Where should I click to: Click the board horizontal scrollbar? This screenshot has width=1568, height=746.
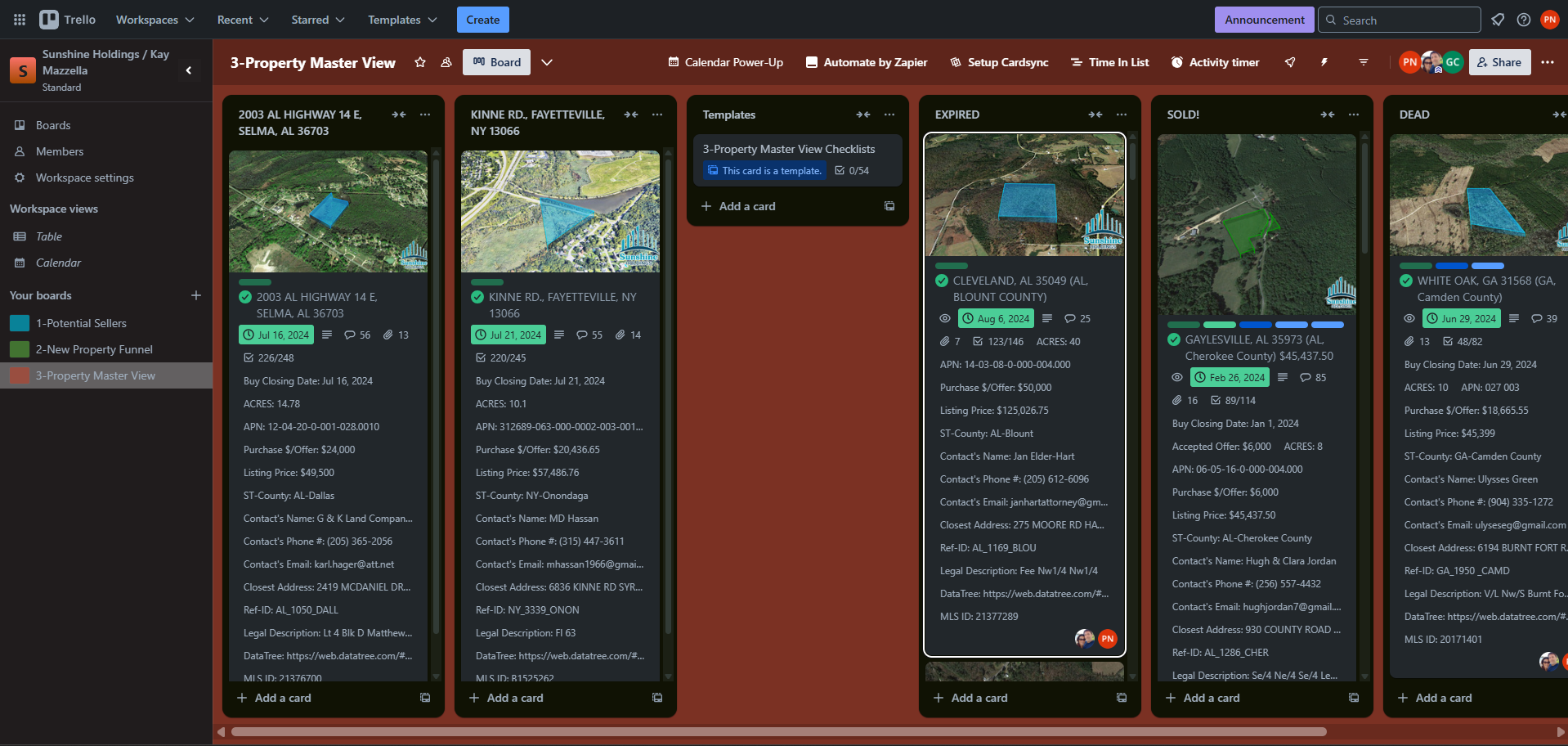coord(778,732)
